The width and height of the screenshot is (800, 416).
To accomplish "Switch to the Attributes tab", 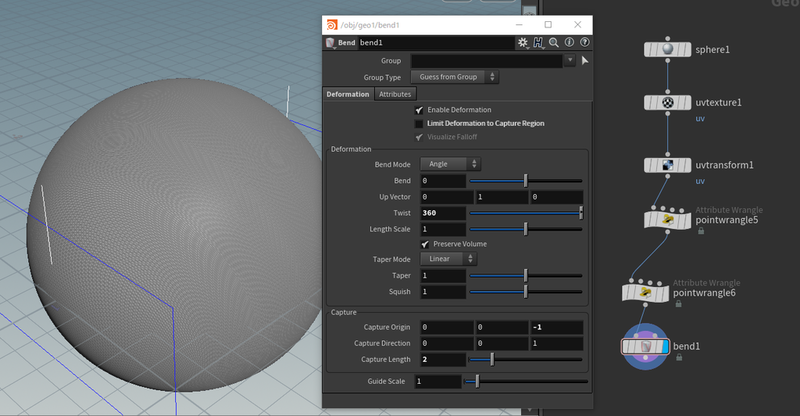I will point(395,94).
